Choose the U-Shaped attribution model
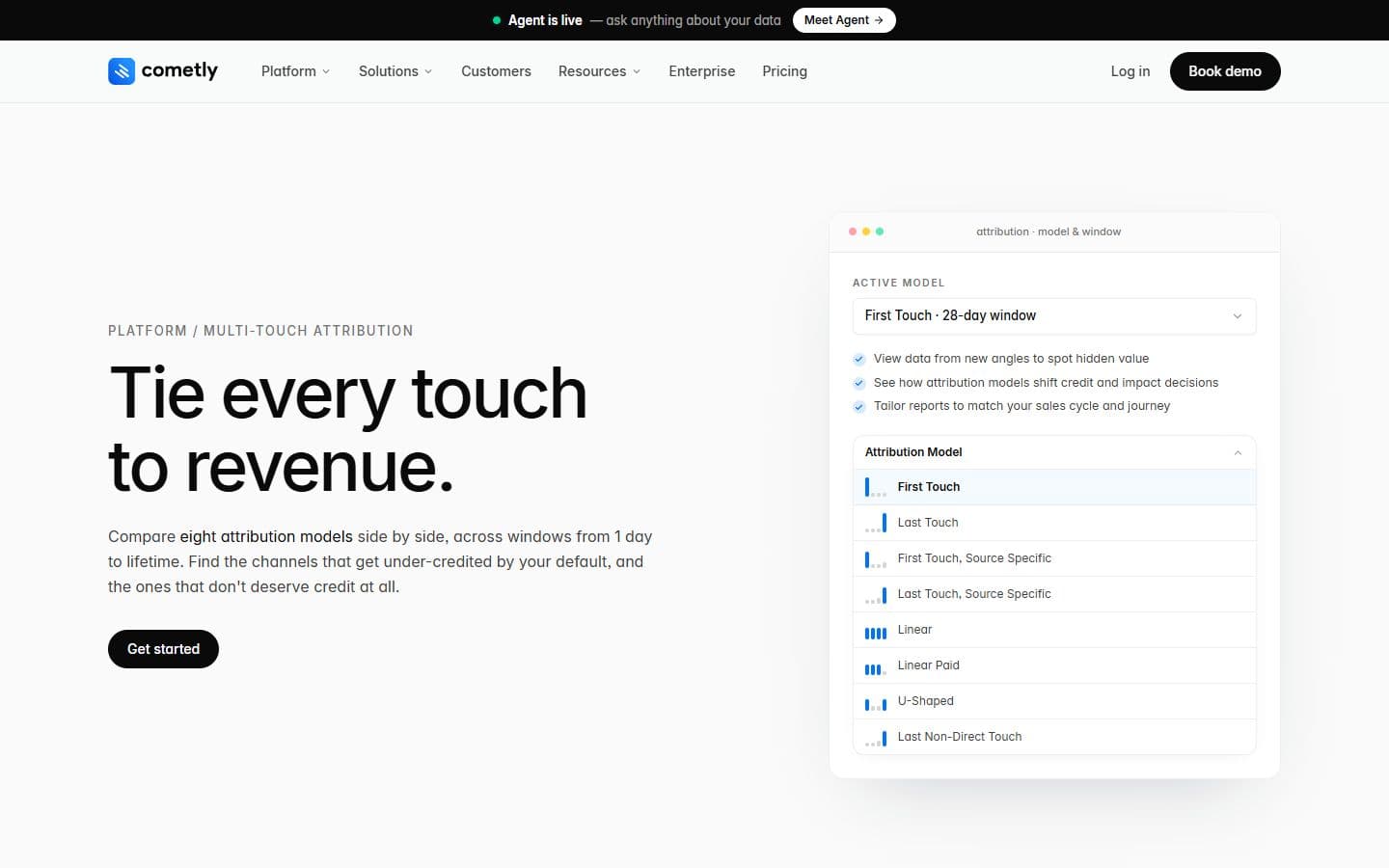1389x868 pixels. click(1054, 701)
